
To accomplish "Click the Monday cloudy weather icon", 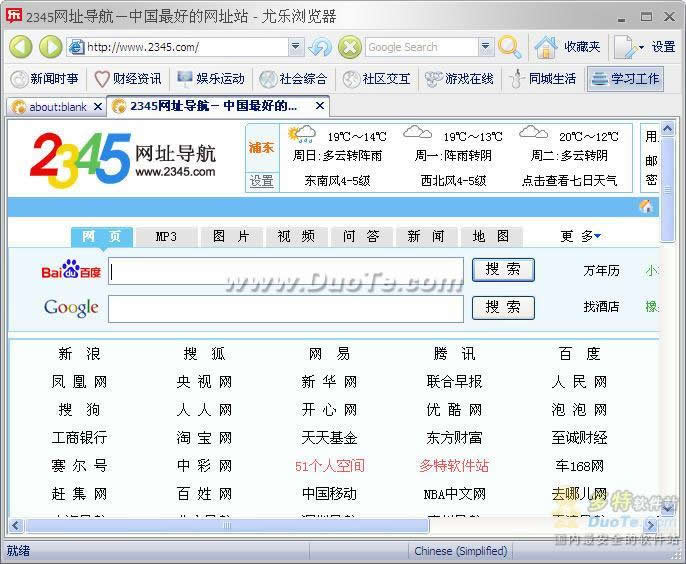I will click(x=417, y=132).
